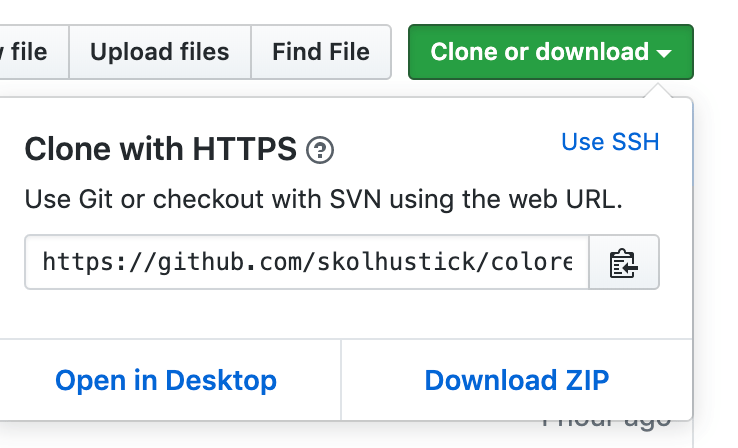Collapse the green Clone or download menu
Image resolution: width=738 pixels, height=448 pixels.
551,52
